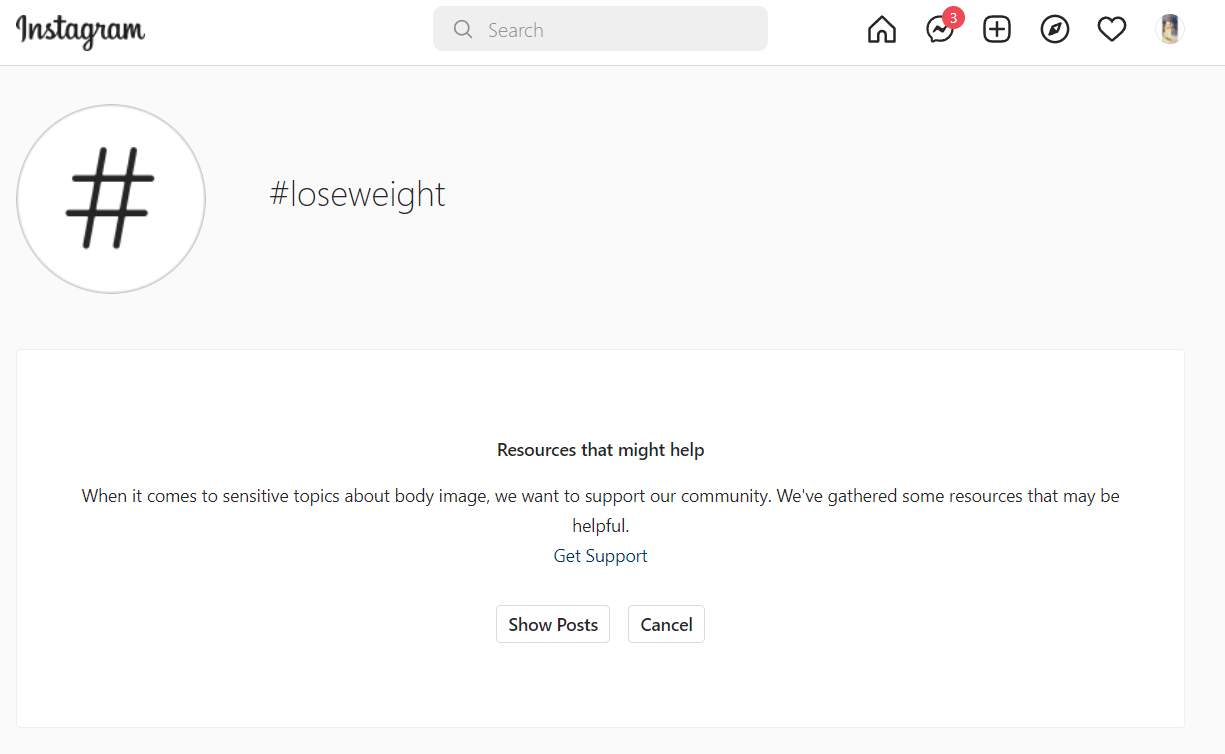View activity feed heart icon
1225x754 pixels.
coord(1112,30)
